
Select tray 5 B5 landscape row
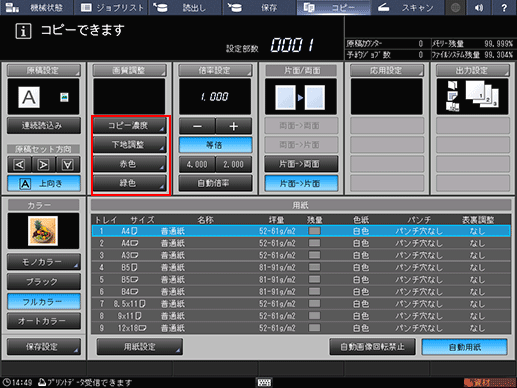(x=301, y=280)
